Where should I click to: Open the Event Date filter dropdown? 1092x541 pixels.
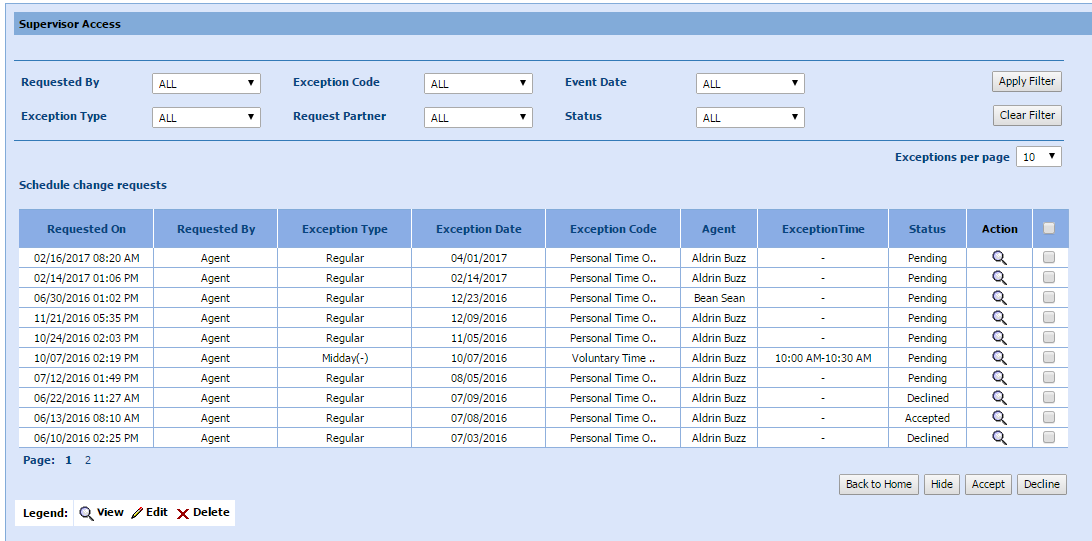point(750,84)
